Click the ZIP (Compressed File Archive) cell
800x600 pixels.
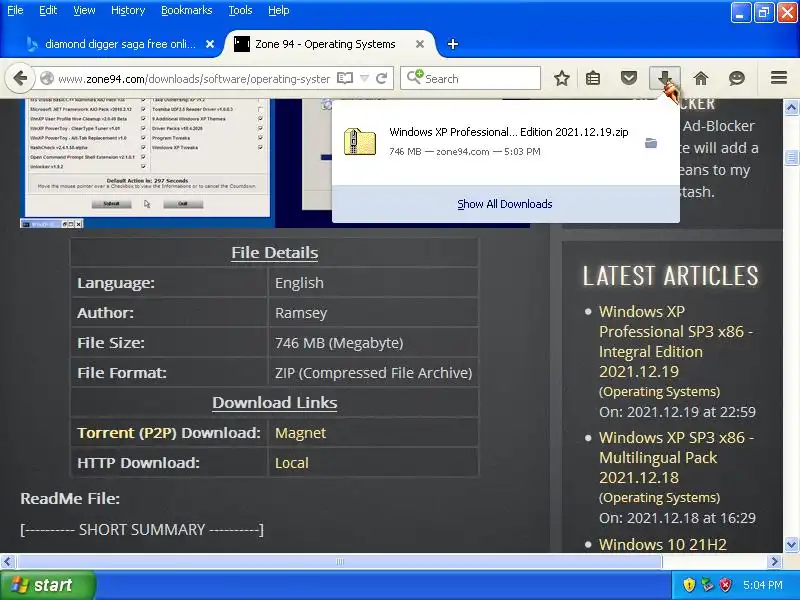(373, 373)
